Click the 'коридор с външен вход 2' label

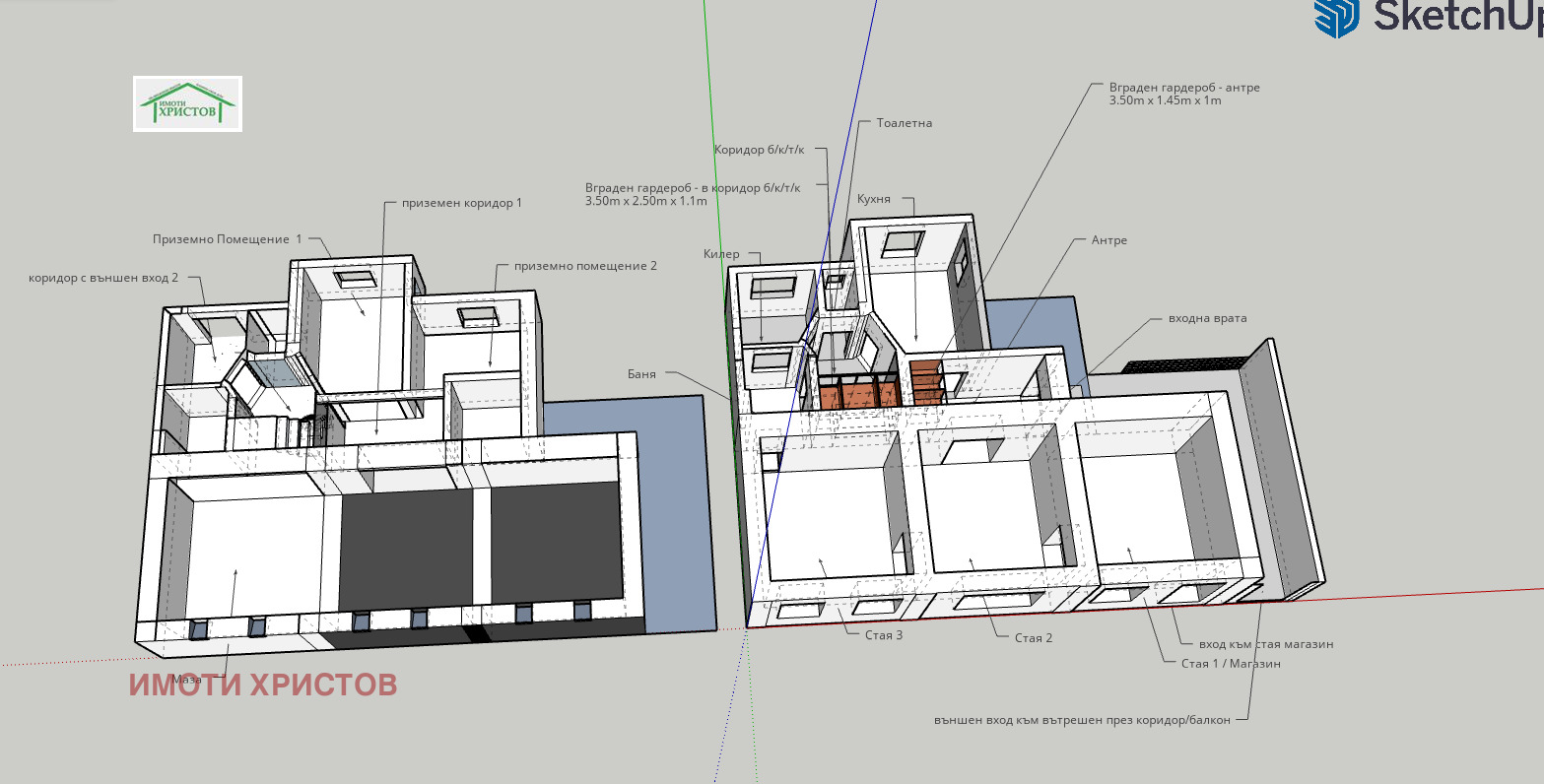tap(103, 278)
